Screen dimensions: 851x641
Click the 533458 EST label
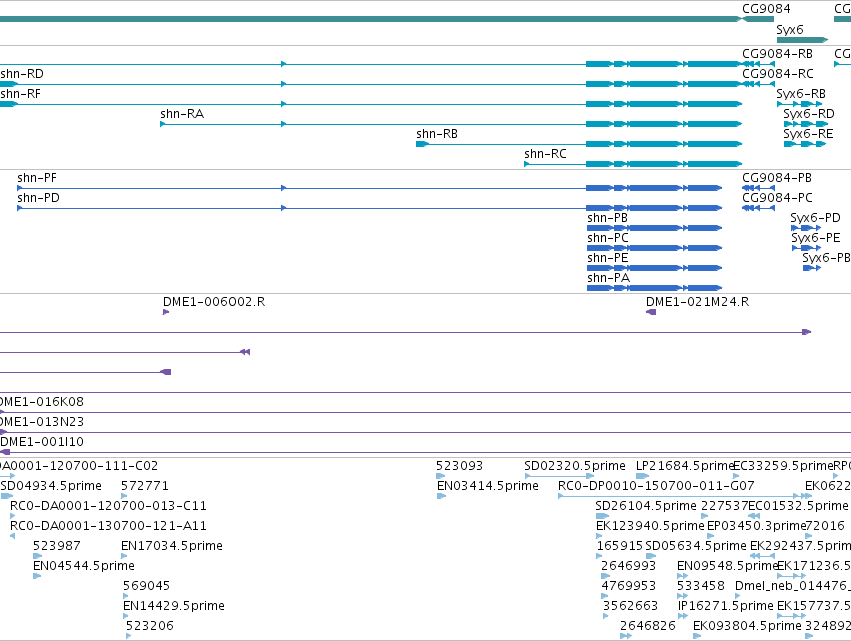coord(701,587)
